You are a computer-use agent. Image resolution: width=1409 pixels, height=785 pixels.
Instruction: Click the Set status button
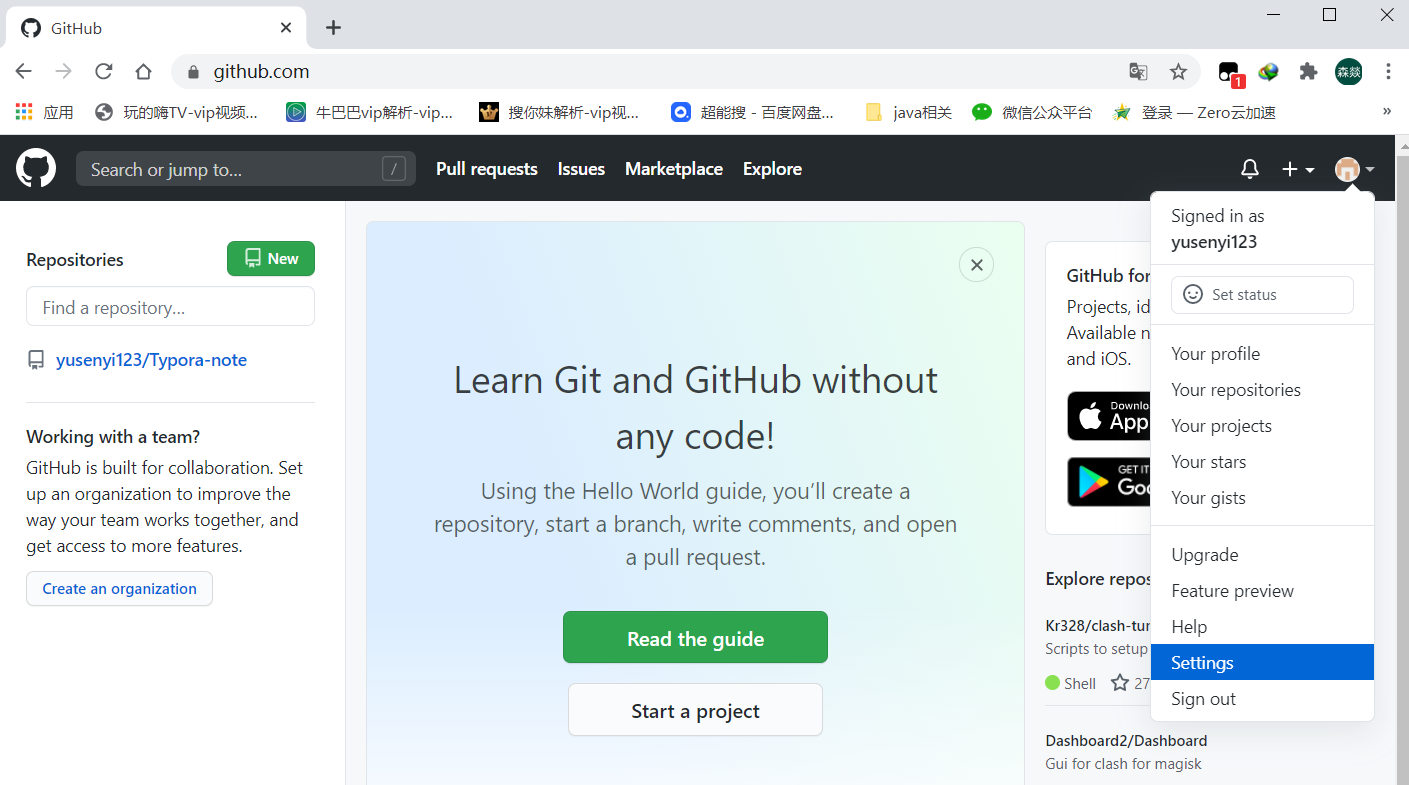[1262, 294]
